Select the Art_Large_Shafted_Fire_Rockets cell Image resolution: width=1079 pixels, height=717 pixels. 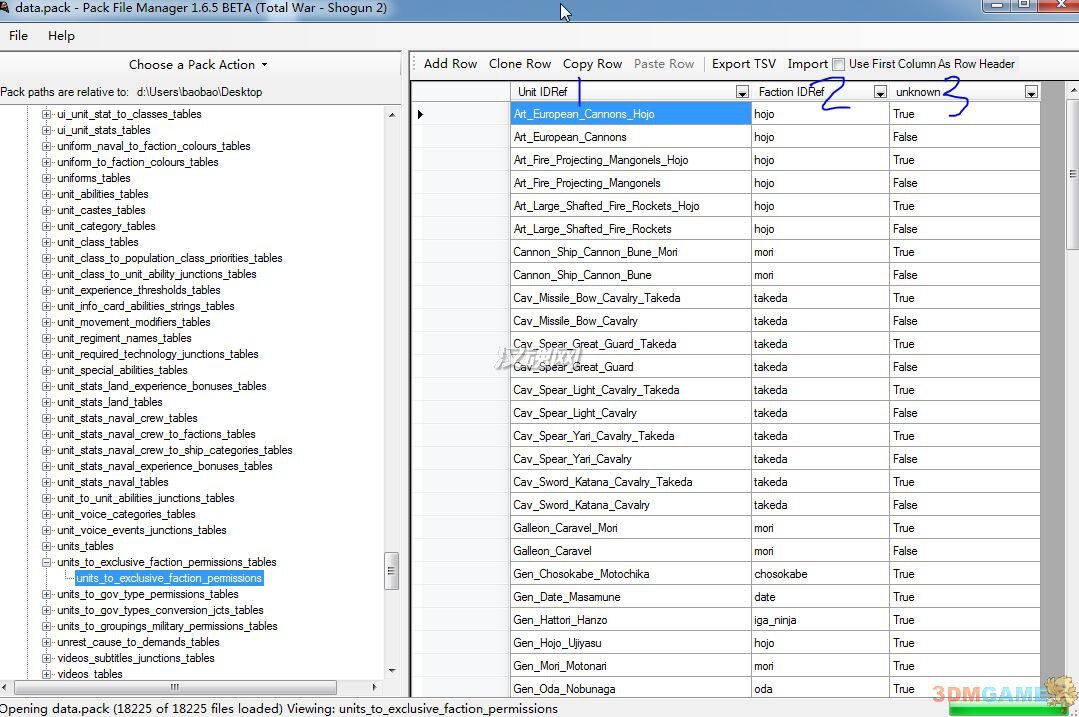point(630,229)
